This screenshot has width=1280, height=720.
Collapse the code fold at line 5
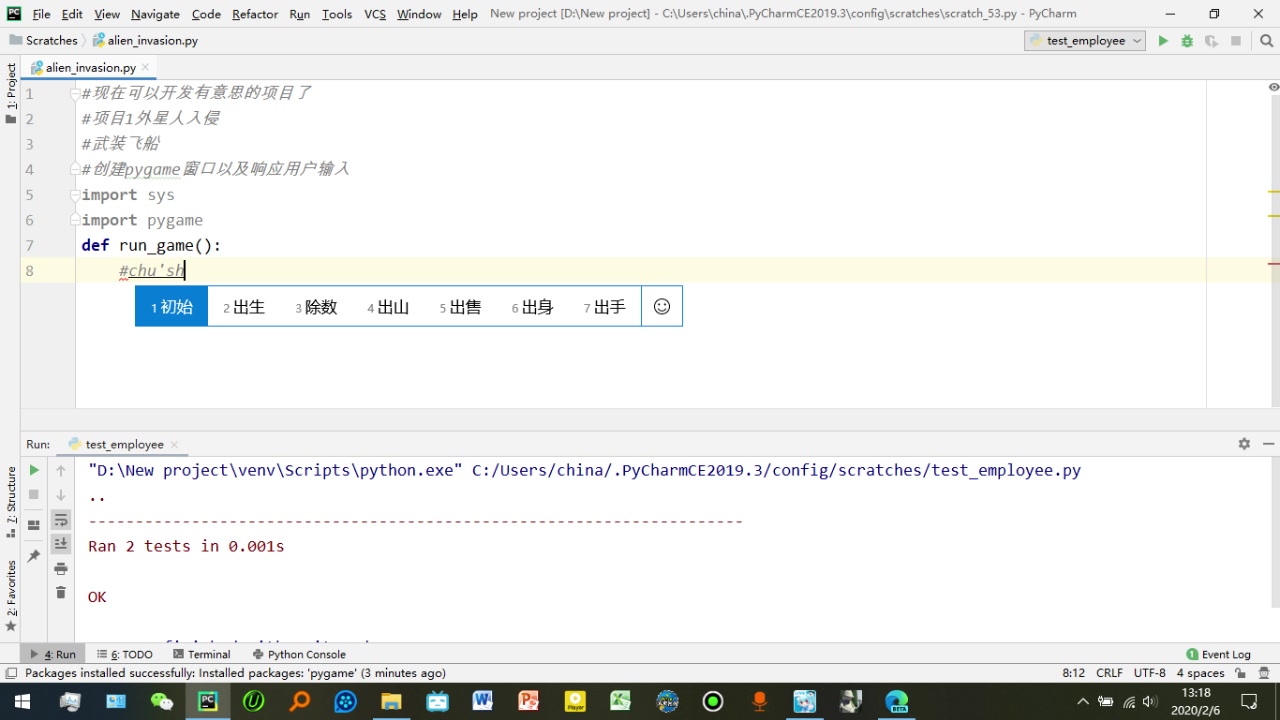(74, 195)
